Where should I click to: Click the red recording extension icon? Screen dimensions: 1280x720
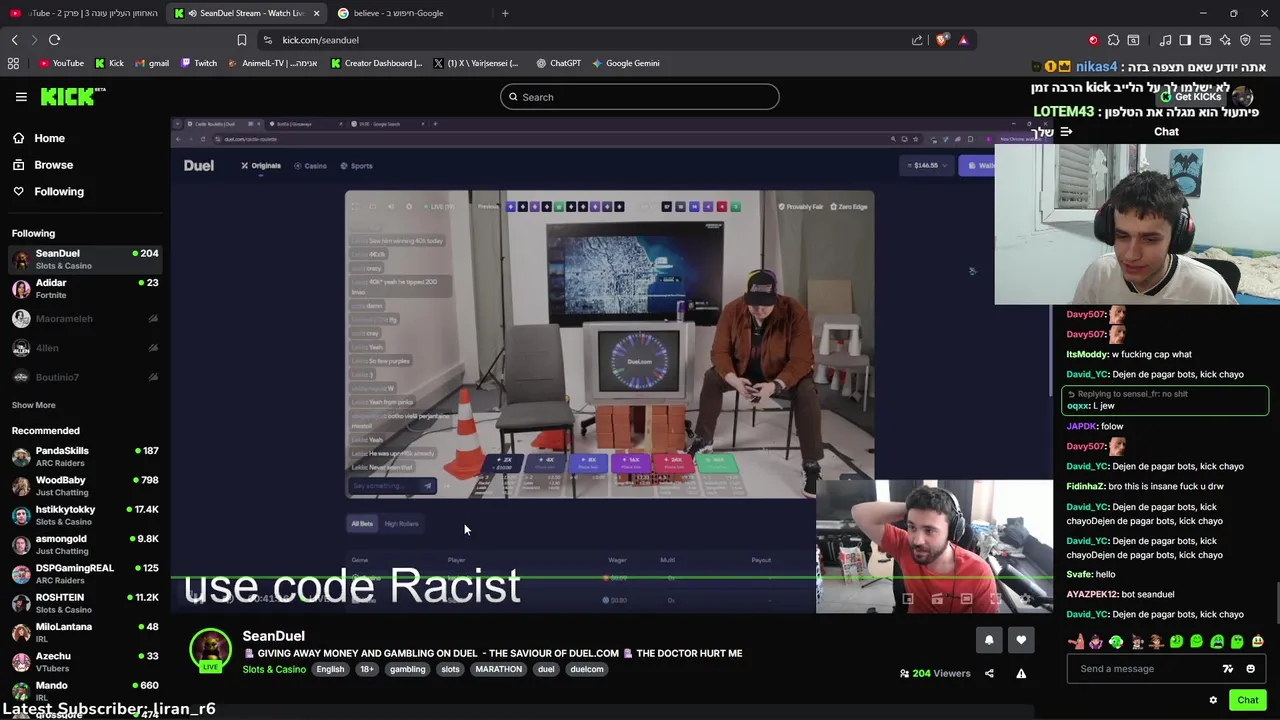(1093, 40)
